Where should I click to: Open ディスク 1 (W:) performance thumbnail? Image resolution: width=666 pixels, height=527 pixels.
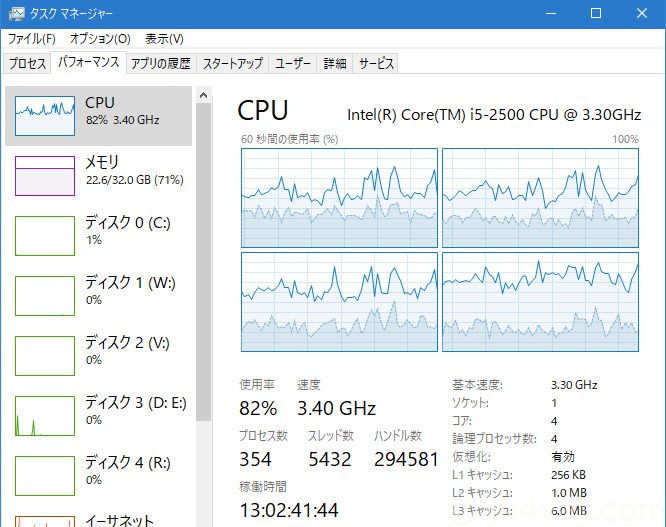pyautogui.click(x=45, y=296)
